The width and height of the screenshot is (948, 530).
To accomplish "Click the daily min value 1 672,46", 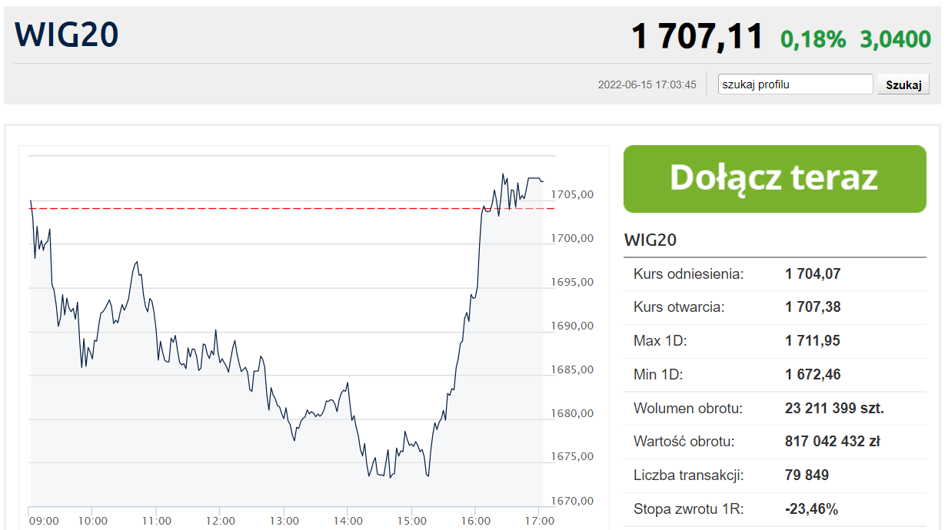I will 813,375.
